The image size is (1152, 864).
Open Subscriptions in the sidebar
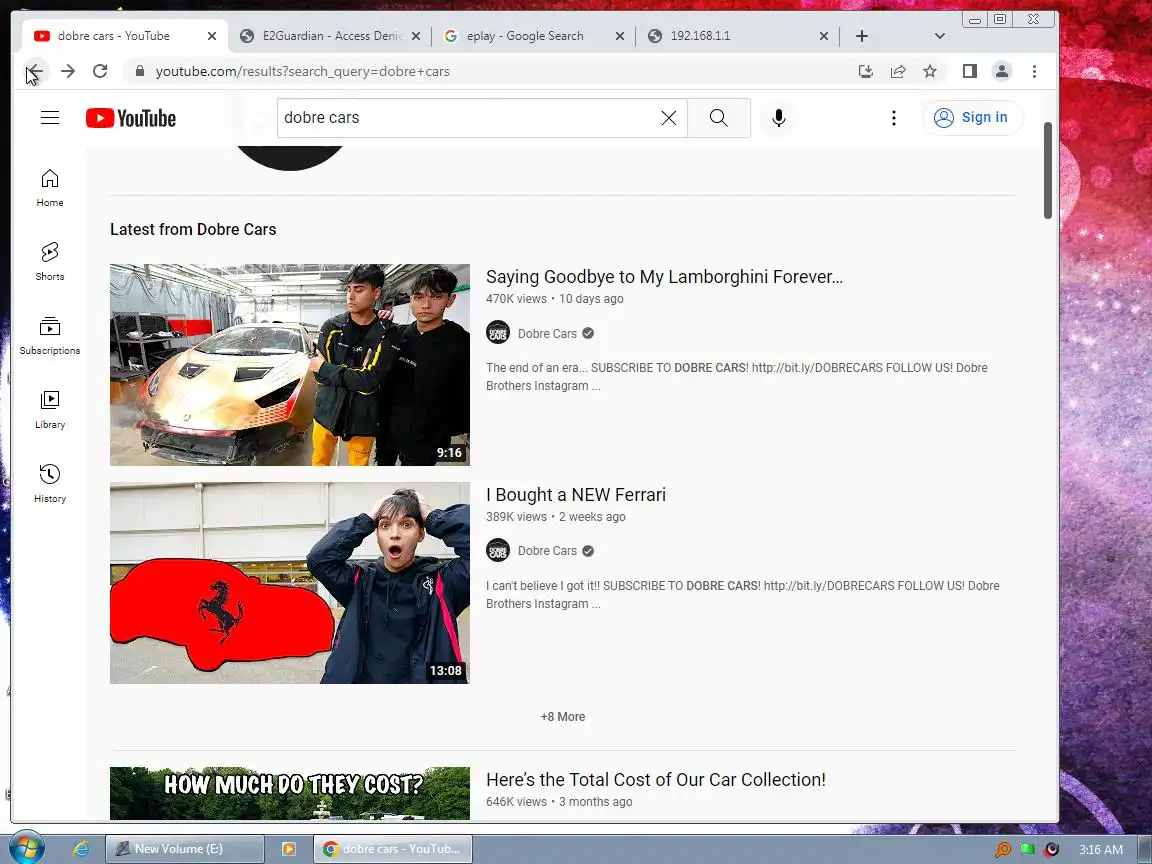point(50,336)
